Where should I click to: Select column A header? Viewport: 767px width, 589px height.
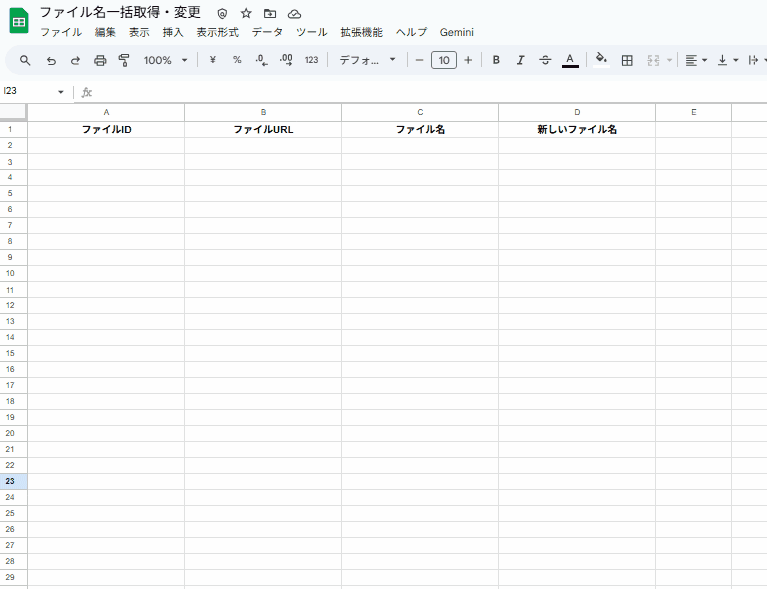pos(106,112)
